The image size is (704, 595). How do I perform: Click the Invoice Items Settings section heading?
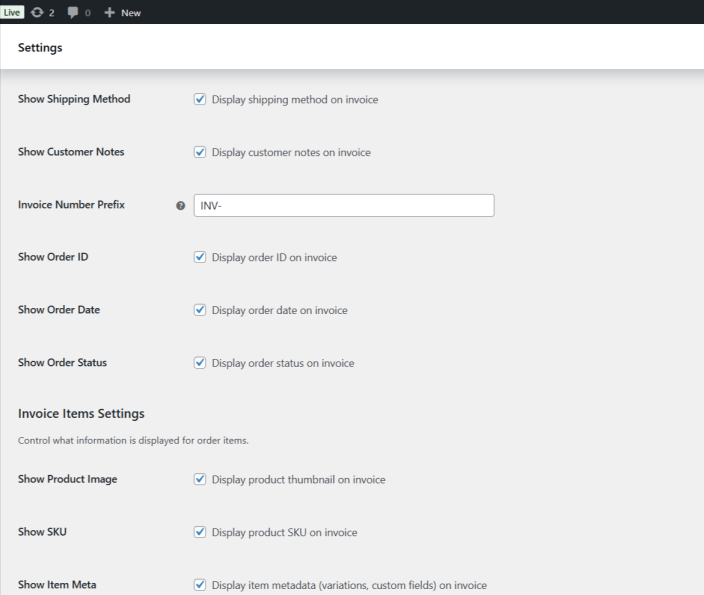click(x=82, y=414)
